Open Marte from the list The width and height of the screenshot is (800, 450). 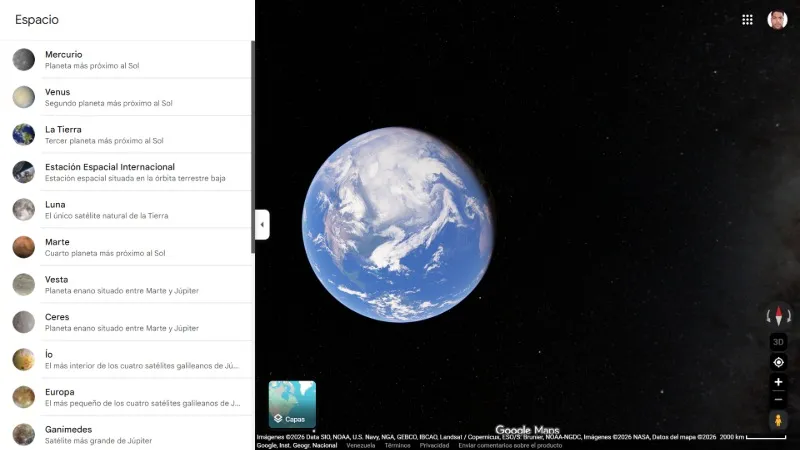126,247
